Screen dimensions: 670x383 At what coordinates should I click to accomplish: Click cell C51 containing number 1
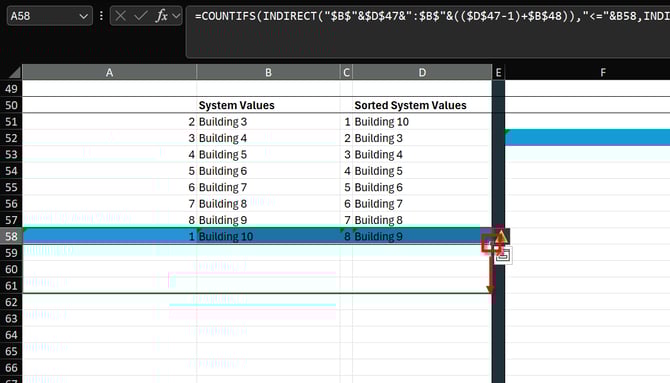tap(346, 121)
